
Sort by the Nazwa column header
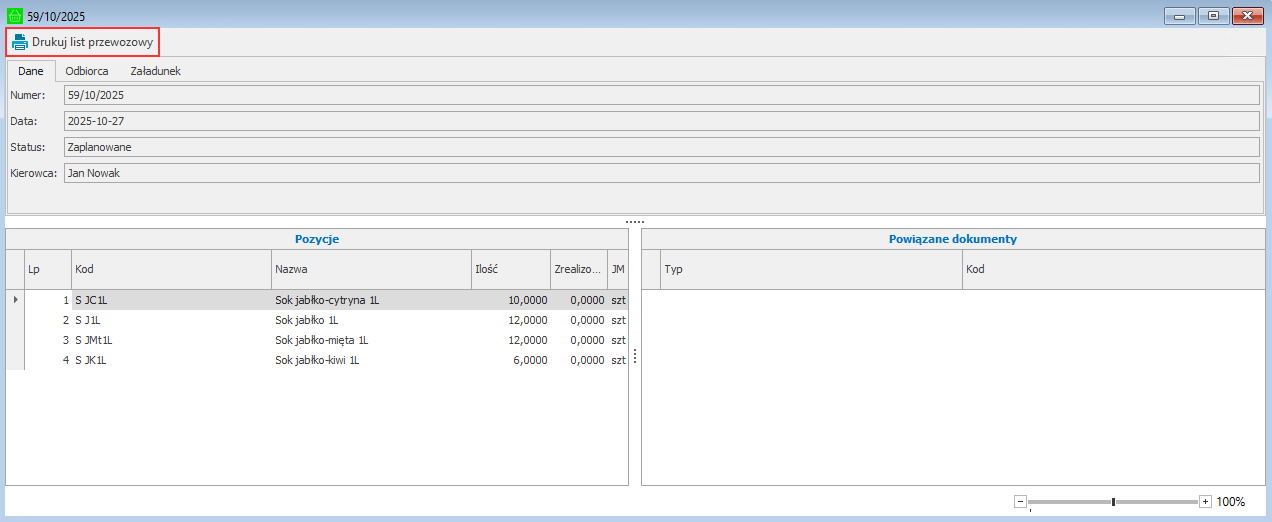coord(370,270)
